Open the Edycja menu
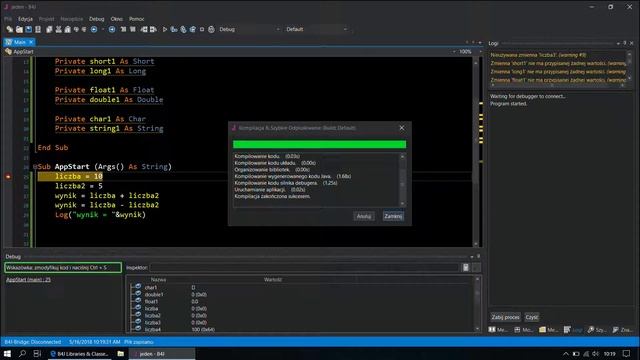 tap(25, 19)
